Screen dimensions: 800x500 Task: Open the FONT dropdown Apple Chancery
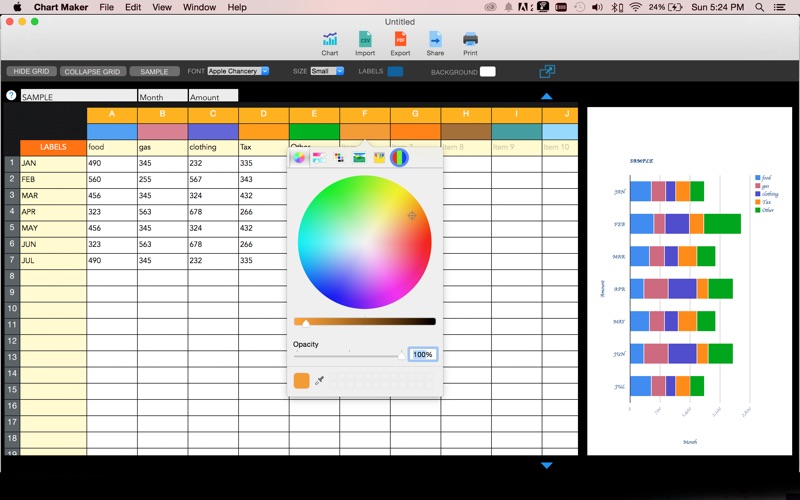click(x=238, y=71)
